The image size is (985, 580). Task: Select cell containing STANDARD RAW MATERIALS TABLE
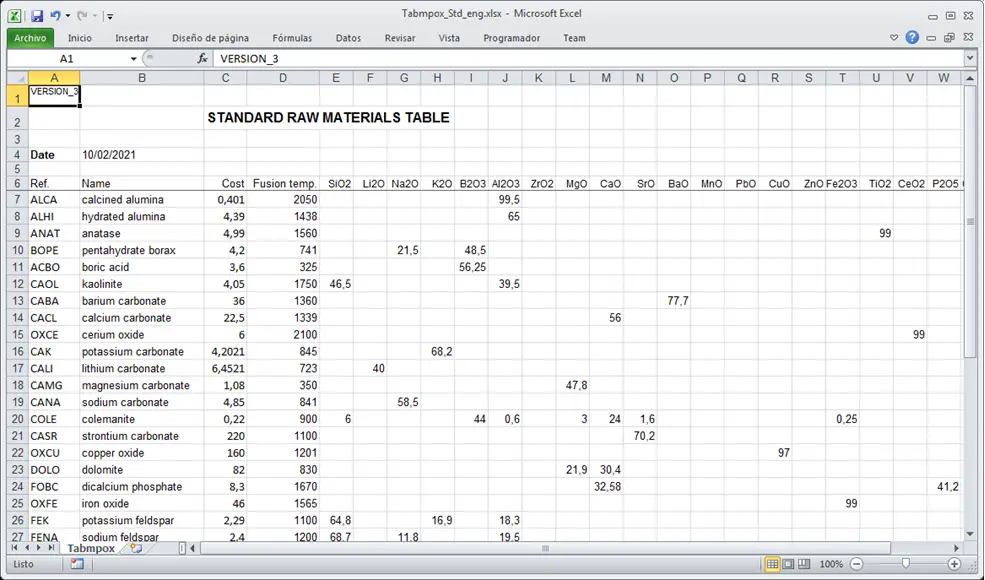(328, 118)
